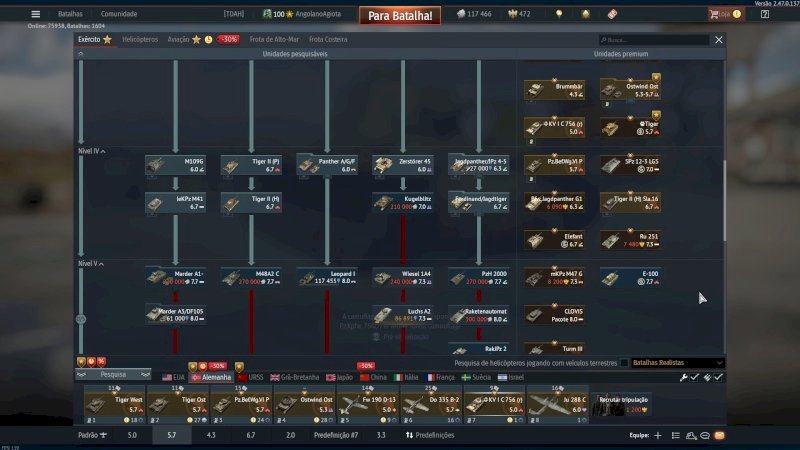Viewport: 800px width, 450px height.
Task: Select the Suécia nation tab
Action: [x=476, y=378]
